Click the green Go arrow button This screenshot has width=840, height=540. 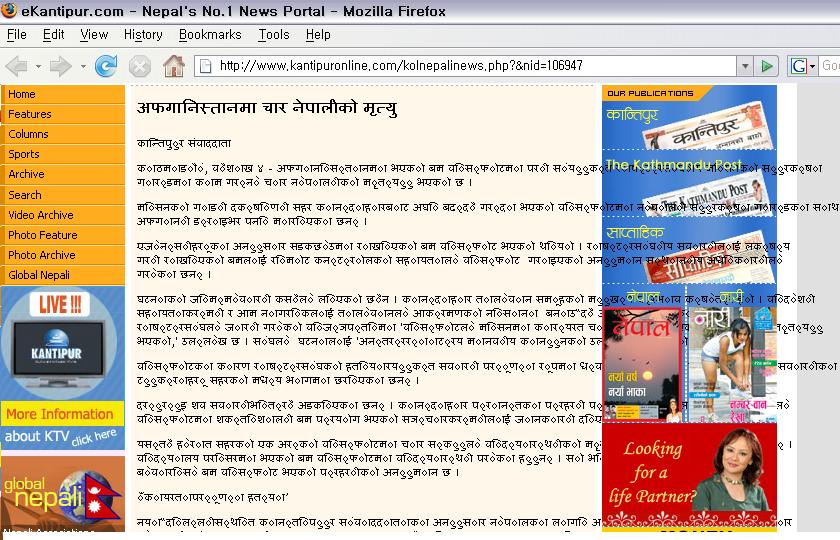pyautogui.click(x=766, y=66)
